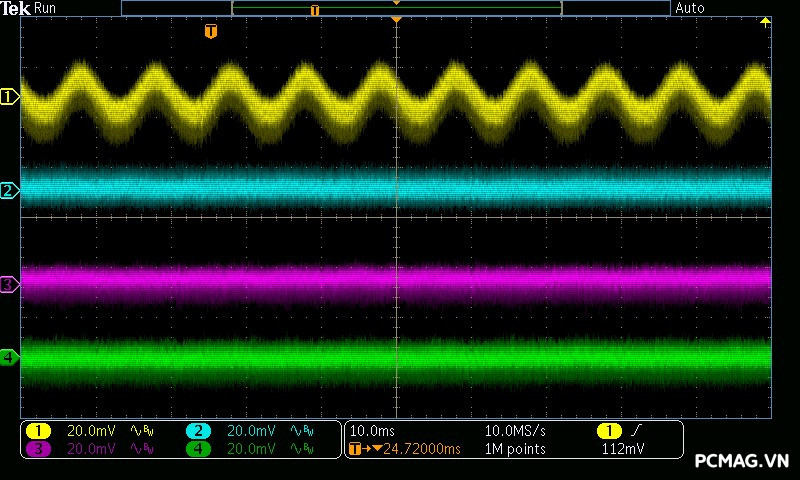Click the yellow trigger level arrow at right edge

(766, 22)
